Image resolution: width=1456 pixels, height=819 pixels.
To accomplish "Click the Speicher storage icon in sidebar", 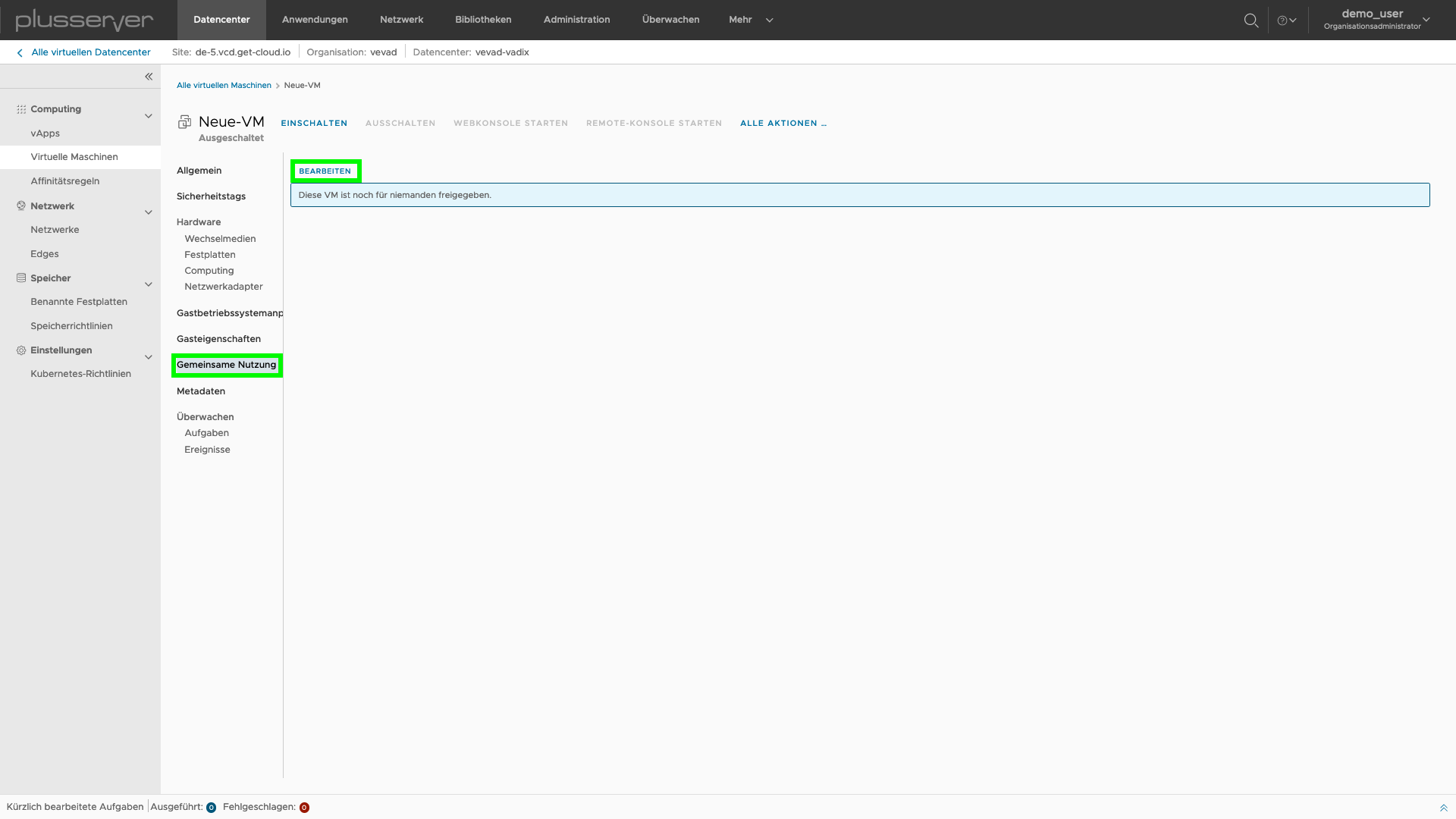I will (x=21, y=278).
